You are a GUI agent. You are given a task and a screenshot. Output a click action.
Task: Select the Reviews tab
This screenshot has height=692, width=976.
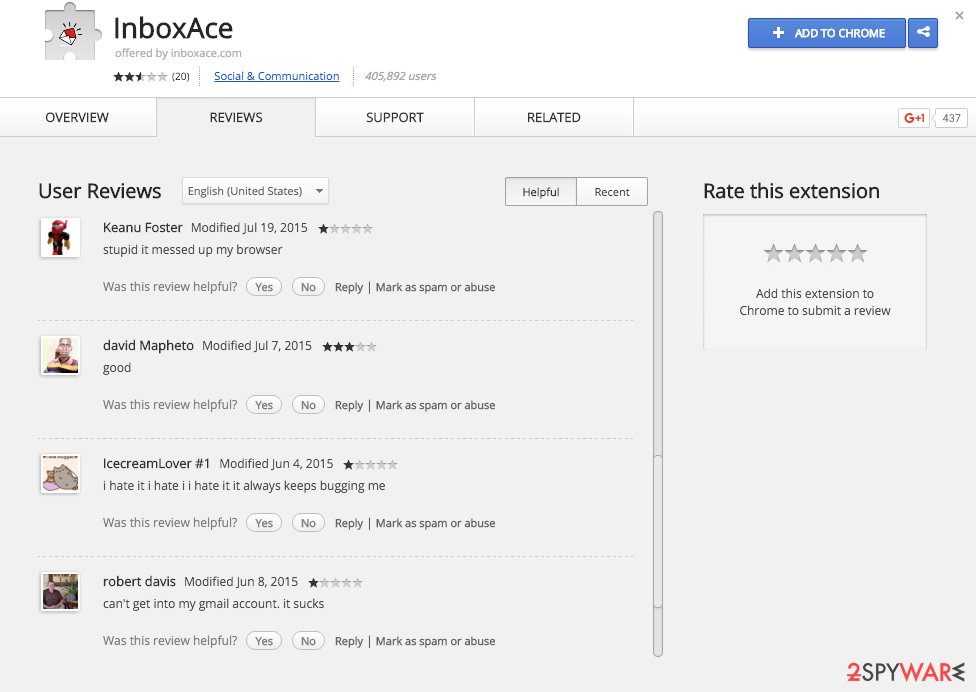(x=236, y=118)
